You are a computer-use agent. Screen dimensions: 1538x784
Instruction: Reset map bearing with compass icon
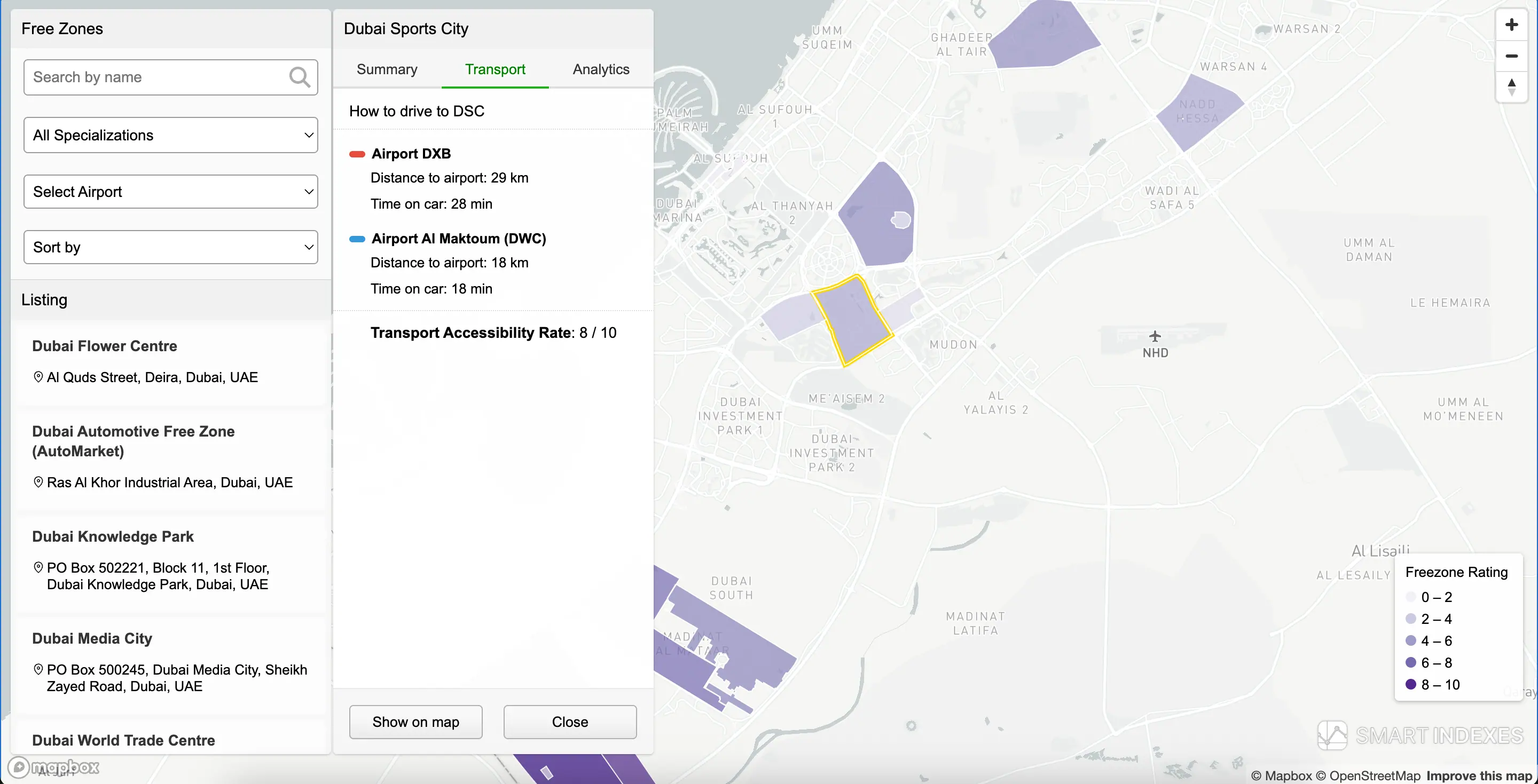point(1511,87)
